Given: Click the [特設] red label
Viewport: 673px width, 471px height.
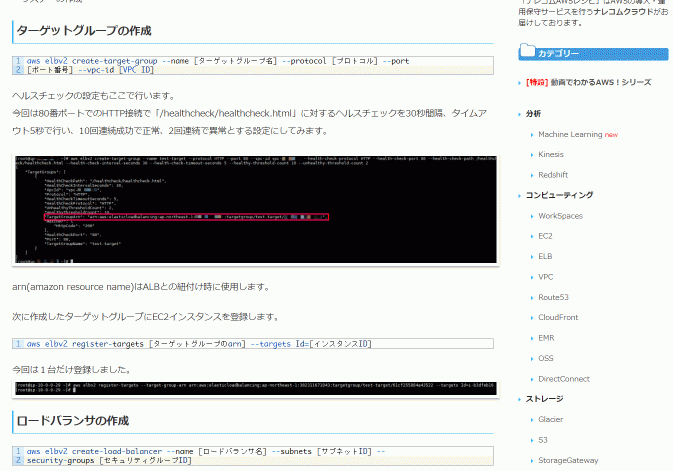Looking at the screenshot, I should click(537, 82).
